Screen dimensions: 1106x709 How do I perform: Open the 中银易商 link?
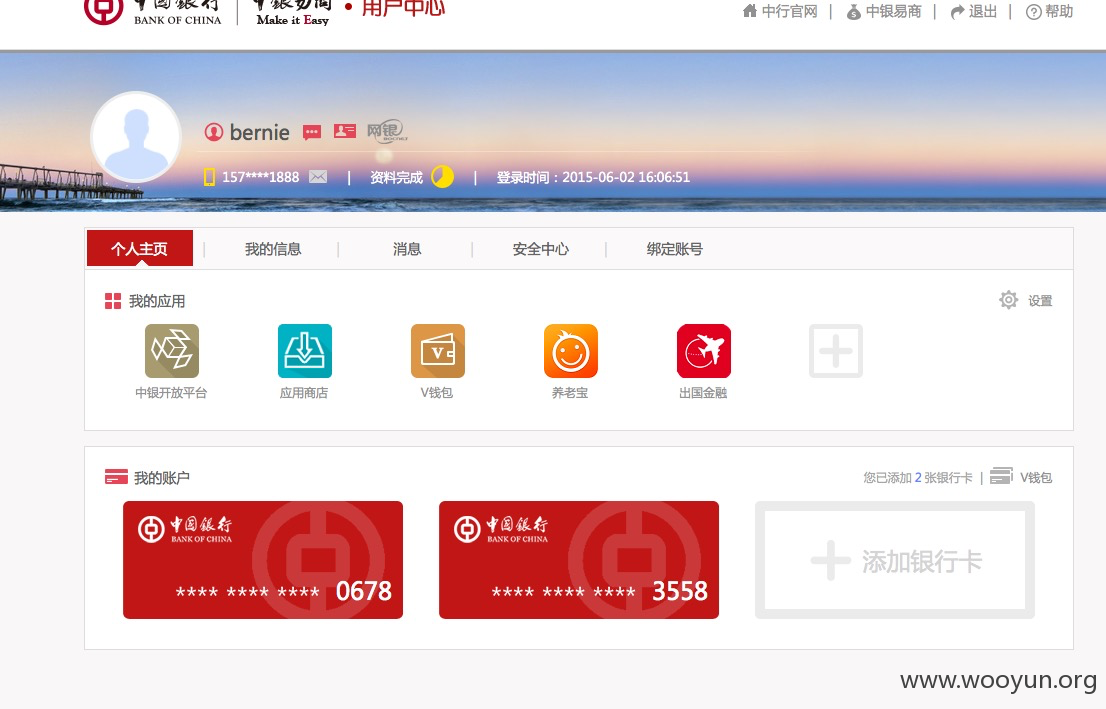[884, 11]
